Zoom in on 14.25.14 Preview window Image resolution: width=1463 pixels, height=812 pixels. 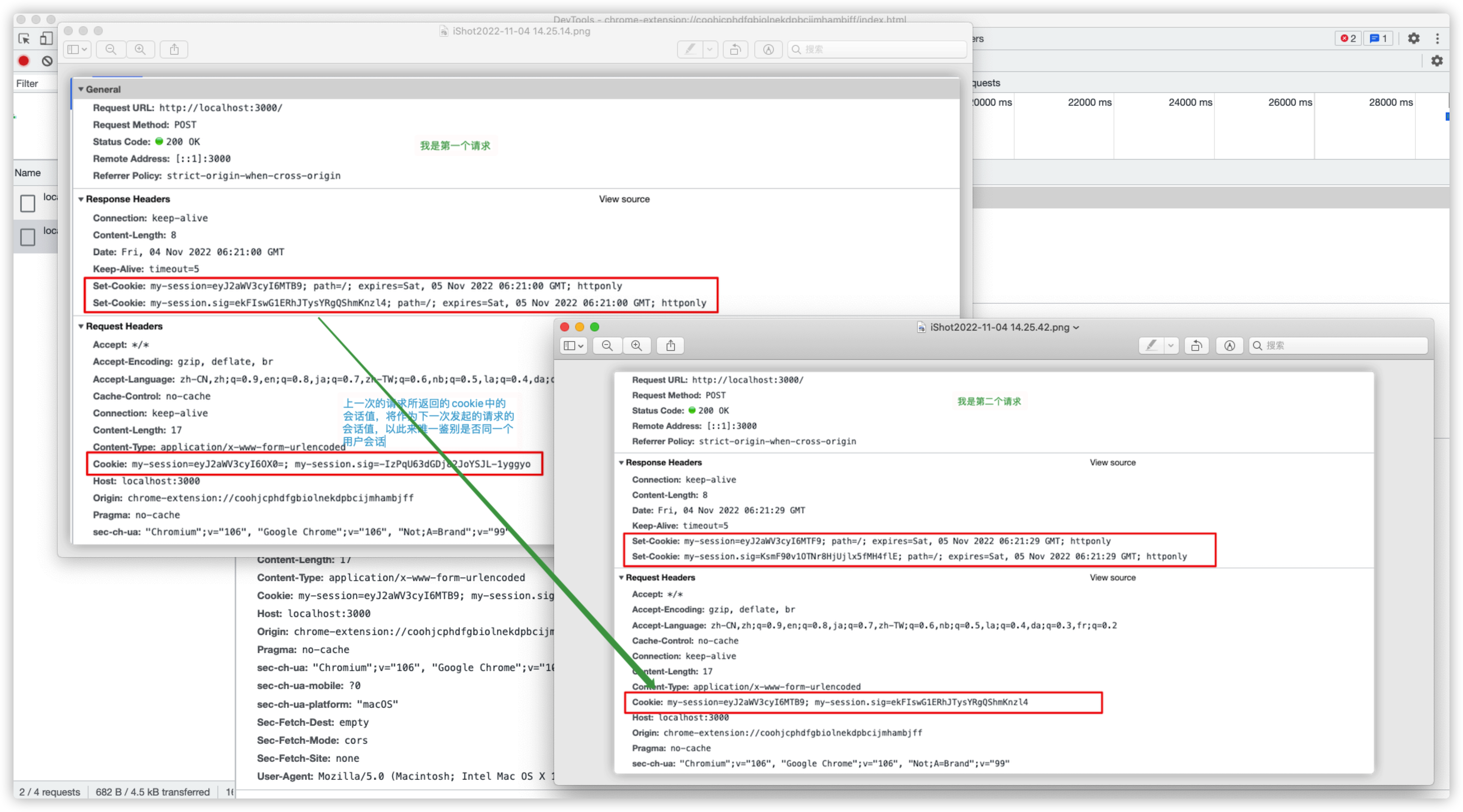click(140, 49)
